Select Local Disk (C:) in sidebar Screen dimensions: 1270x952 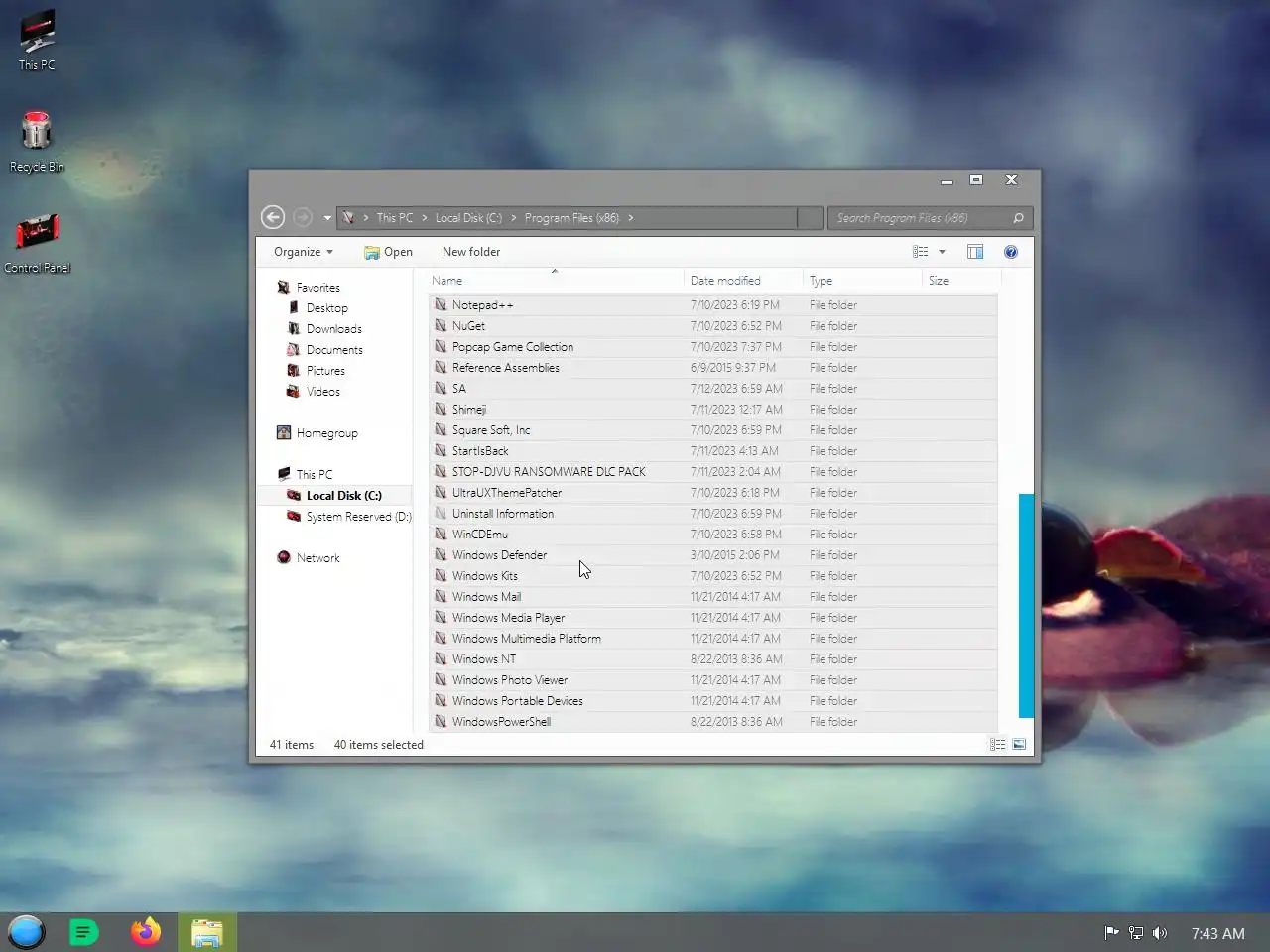tap(335, 496)
